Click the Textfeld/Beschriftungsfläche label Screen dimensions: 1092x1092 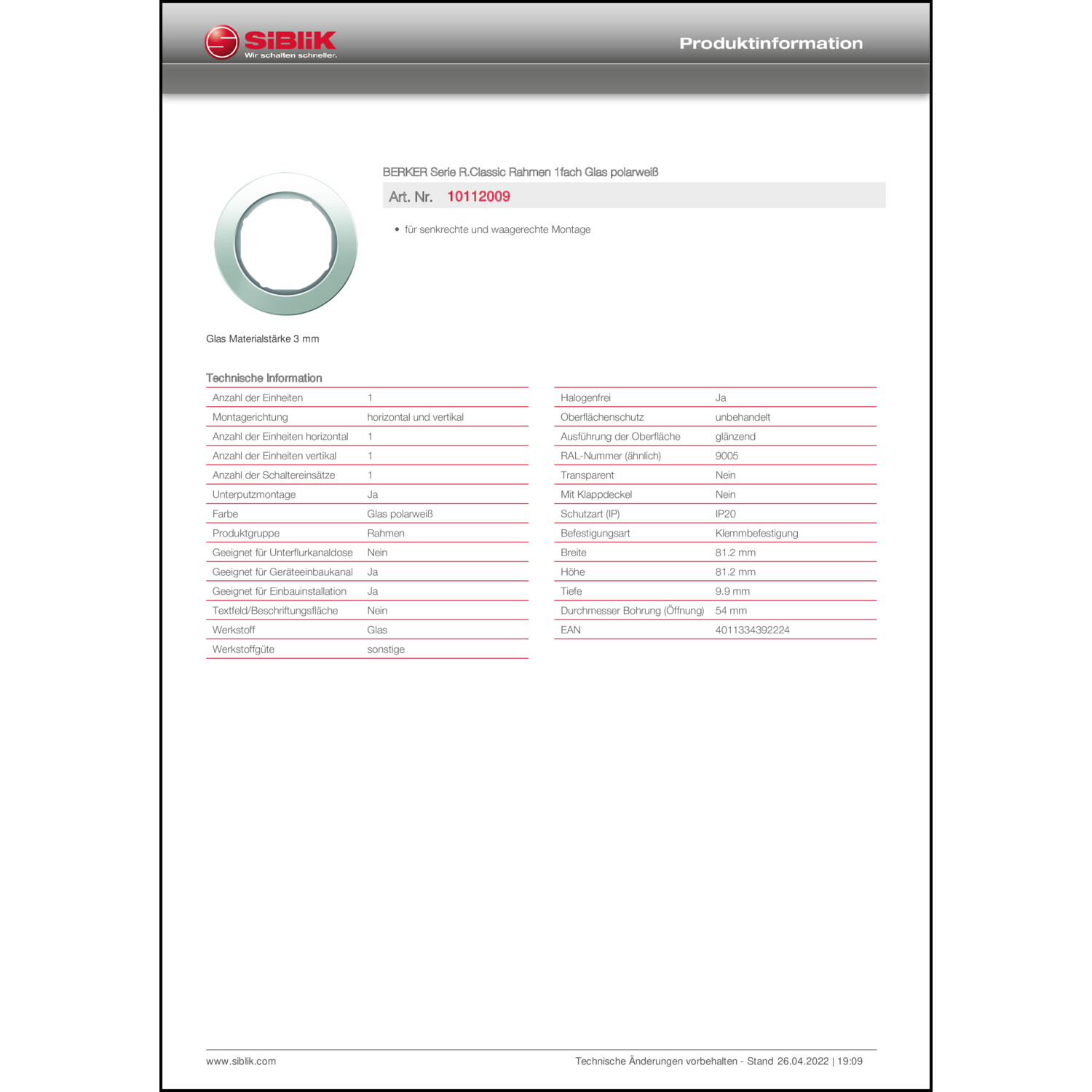[x=275, y=611]
